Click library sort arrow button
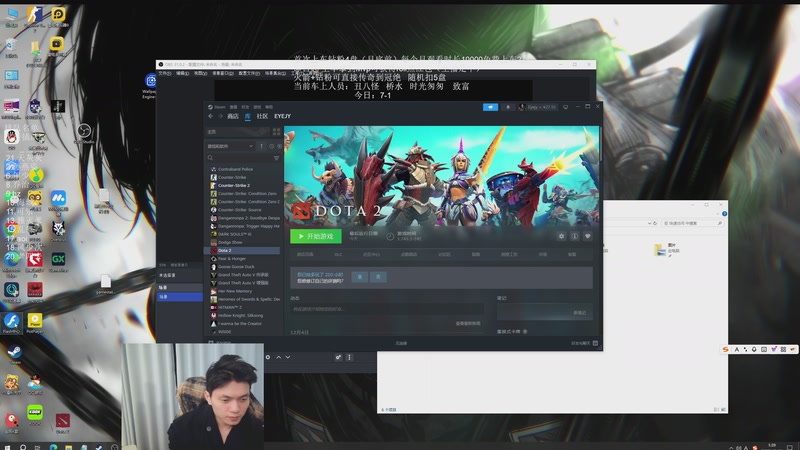Viewport: 800px width, 450px height. coord(261,146)
